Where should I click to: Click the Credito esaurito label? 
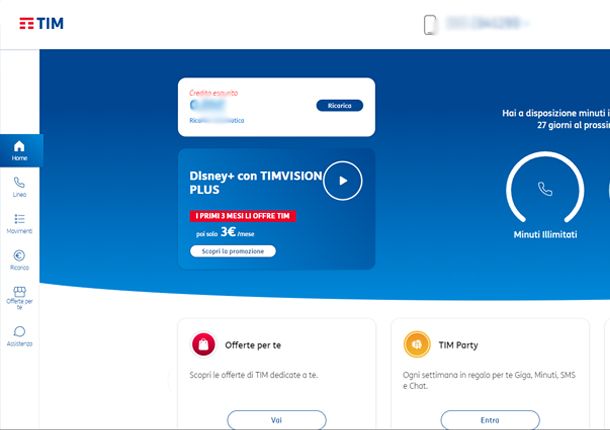(214, 93)
